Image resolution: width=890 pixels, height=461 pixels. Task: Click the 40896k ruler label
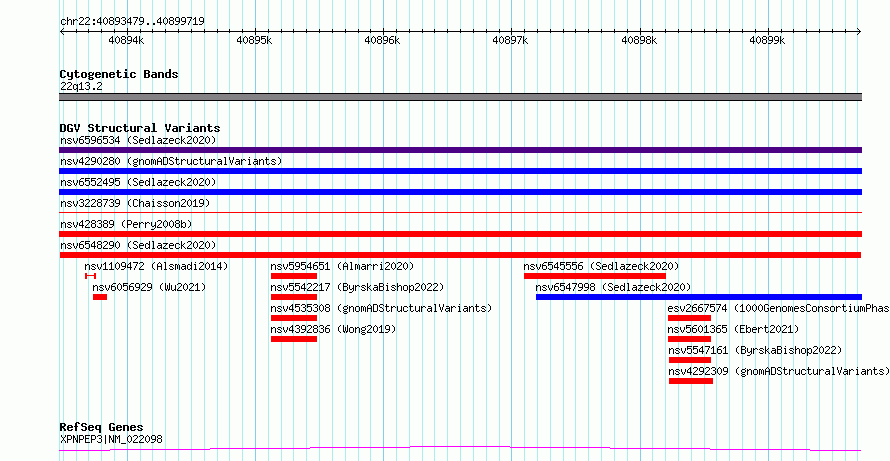383,40
